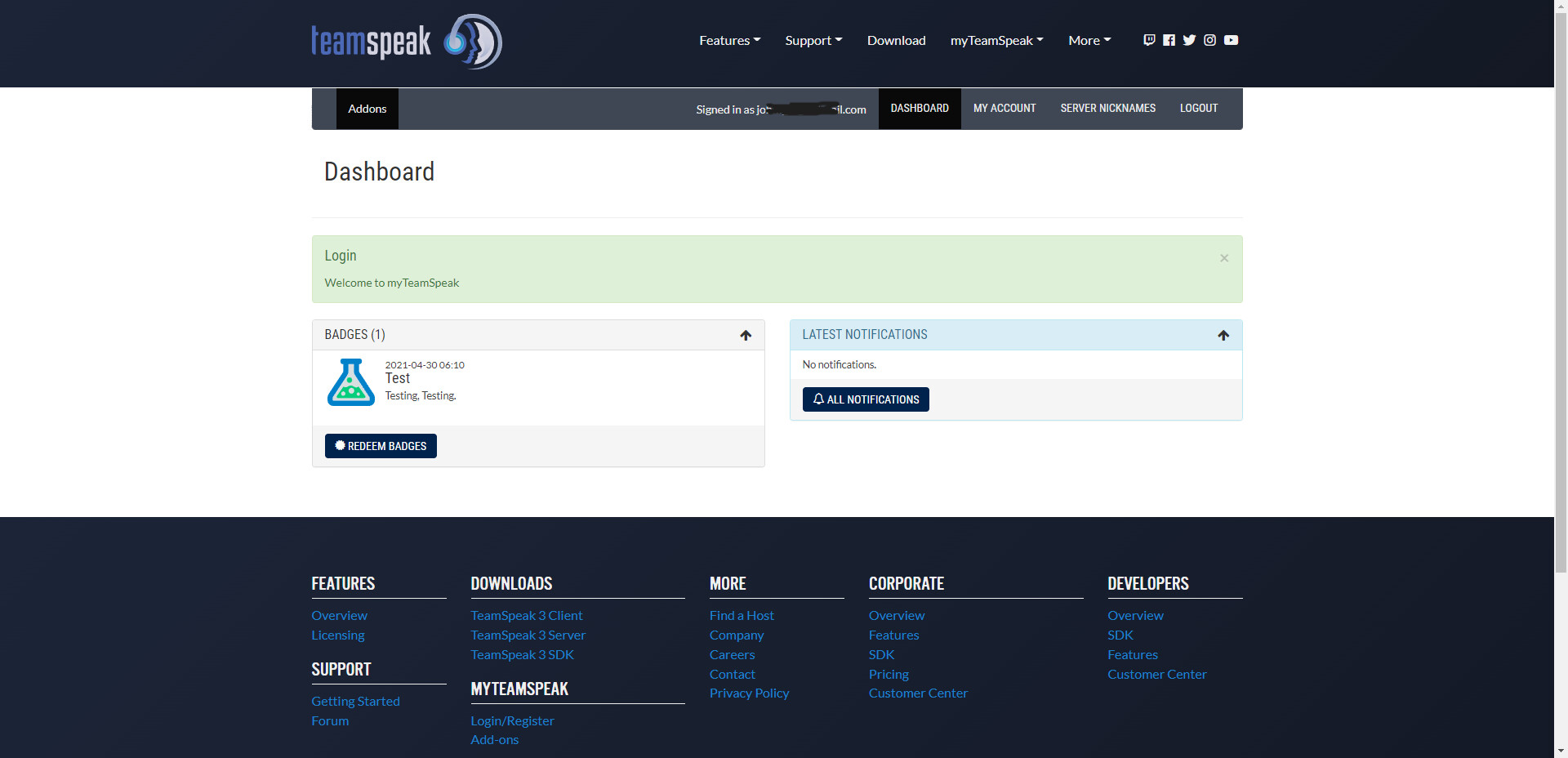Click the Test badge flask icon

point(351,382)
